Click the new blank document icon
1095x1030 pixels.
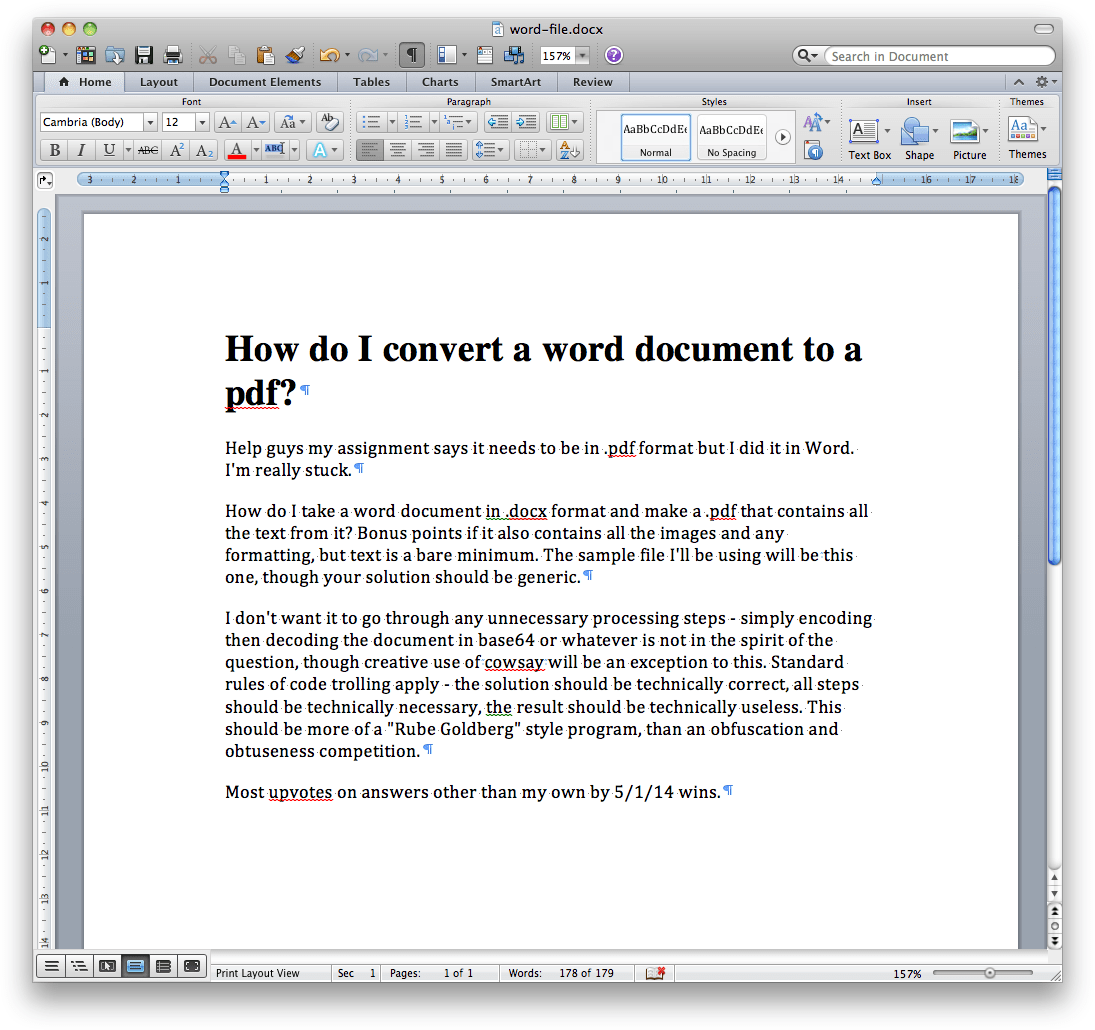[x=47, y=55]
